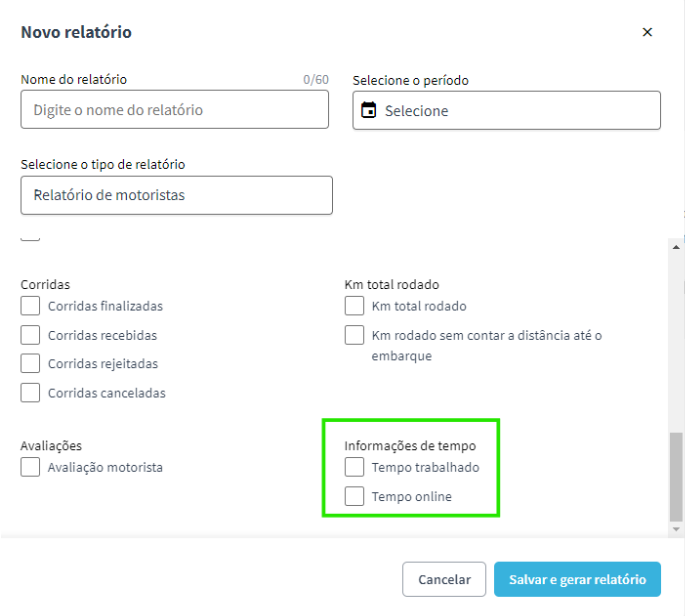Click the Cancelar button

coord(444,579)
